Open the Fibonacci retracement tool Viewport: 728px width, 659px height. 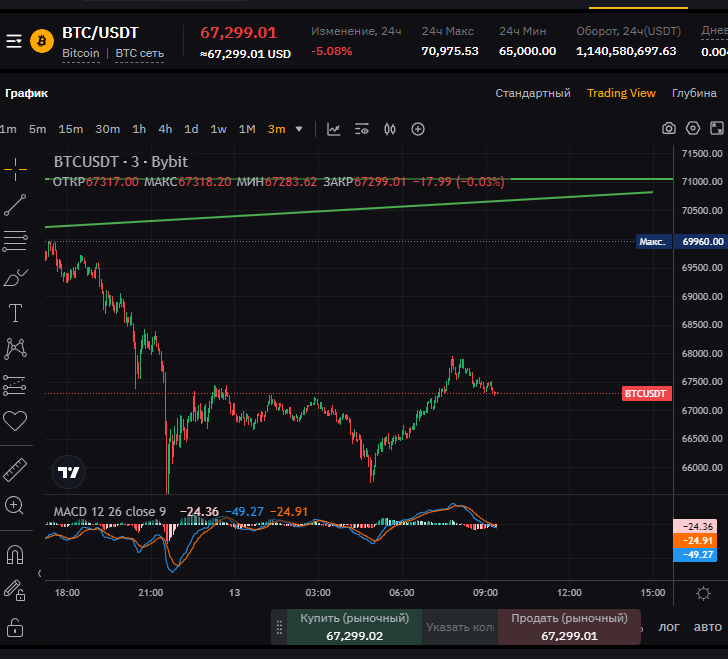[15, 241]
